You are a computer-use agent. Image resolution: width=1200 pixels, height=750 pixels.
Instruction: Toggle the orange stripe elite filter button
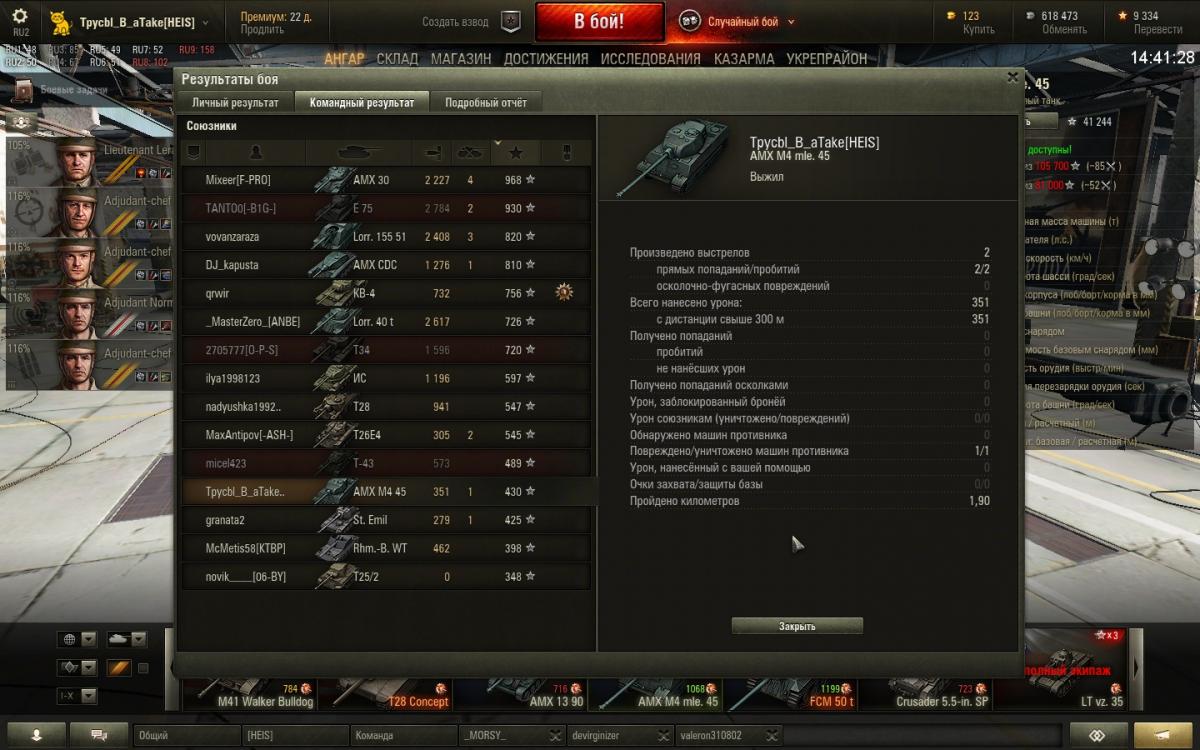pos(118,667)
